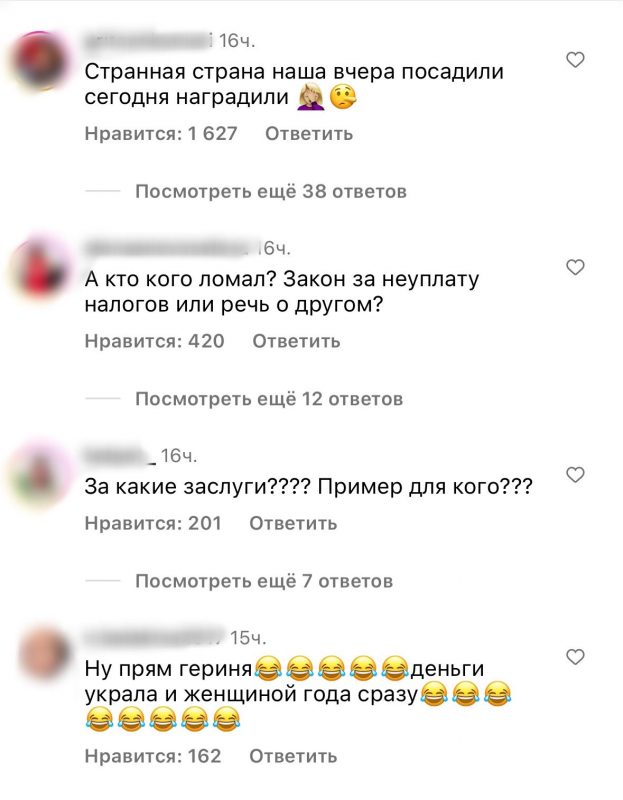The width and height of the screenshot is (623, 800).
Task: Expand 'Посмотреть ещё 12 ответов'
Action: 269,399
